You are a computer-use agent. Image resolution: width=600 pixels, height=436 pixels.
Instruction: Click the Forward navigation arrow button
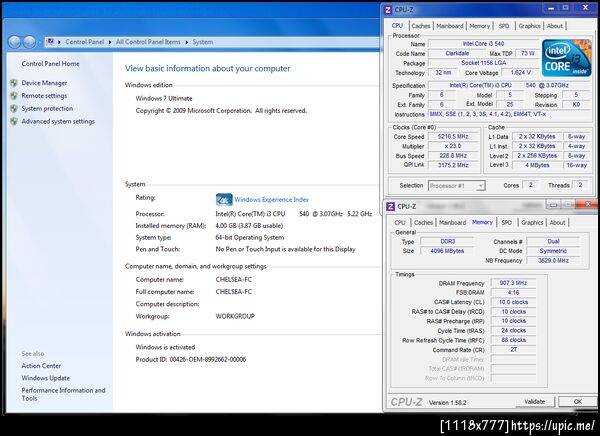click(29, 42)
